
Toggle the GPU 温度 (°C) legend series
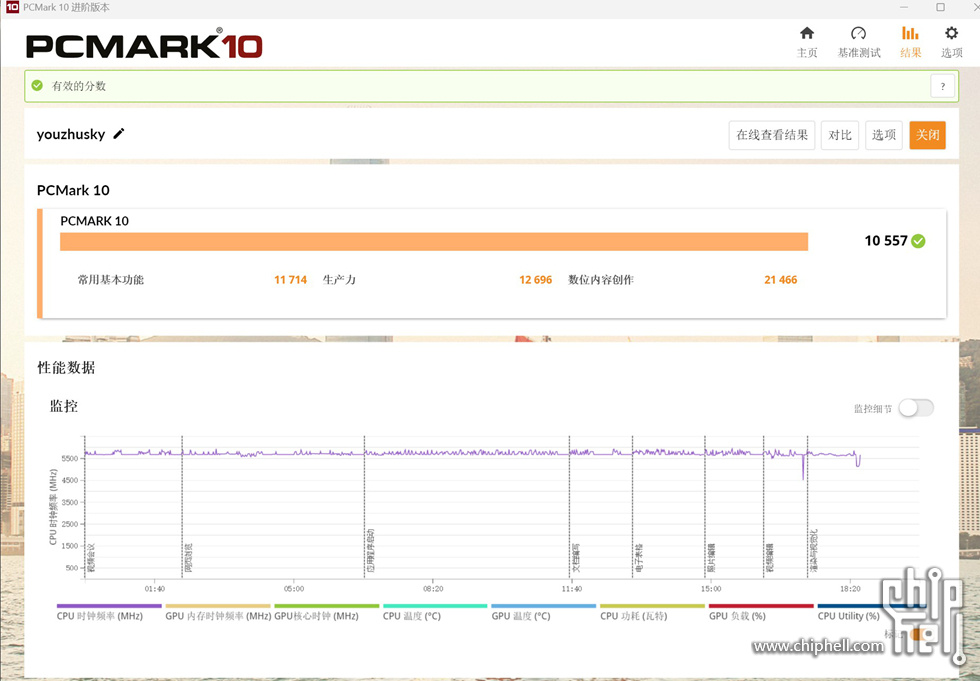coord(544,612)
